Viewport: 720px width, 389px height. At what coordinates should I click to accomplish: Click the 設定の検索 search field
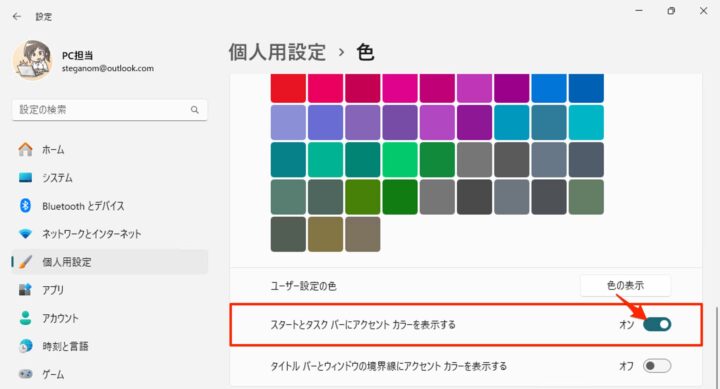click(x=109, y=110)
